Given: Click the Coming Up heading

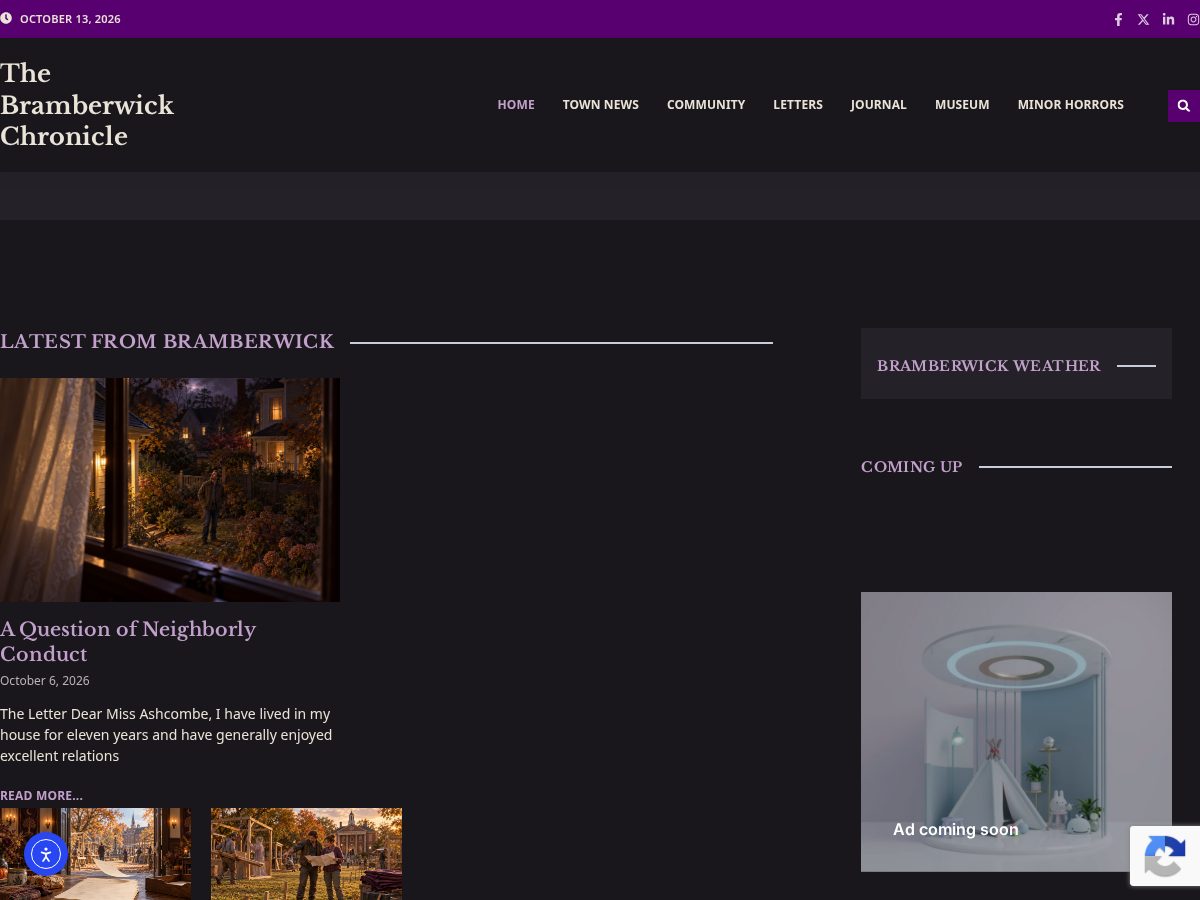Looking at the screenshot, I should (x=911, y=467).
